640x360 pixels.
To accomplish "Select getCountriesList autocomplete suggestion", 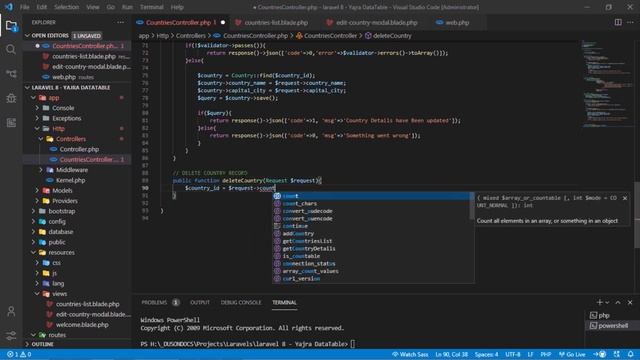I will 371,241.
